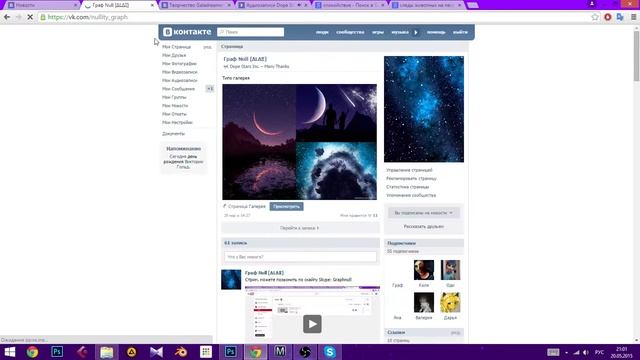
Task: Bookmark page with the star icon
Action: [x=595, y=17]
